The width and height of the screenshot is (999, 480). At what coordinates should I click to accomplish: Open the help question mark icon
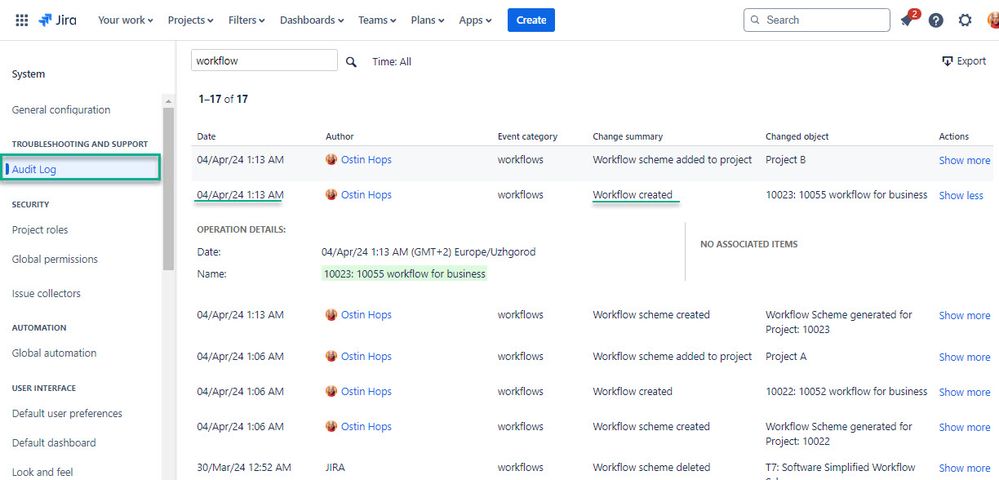click(x=935, y=20)
